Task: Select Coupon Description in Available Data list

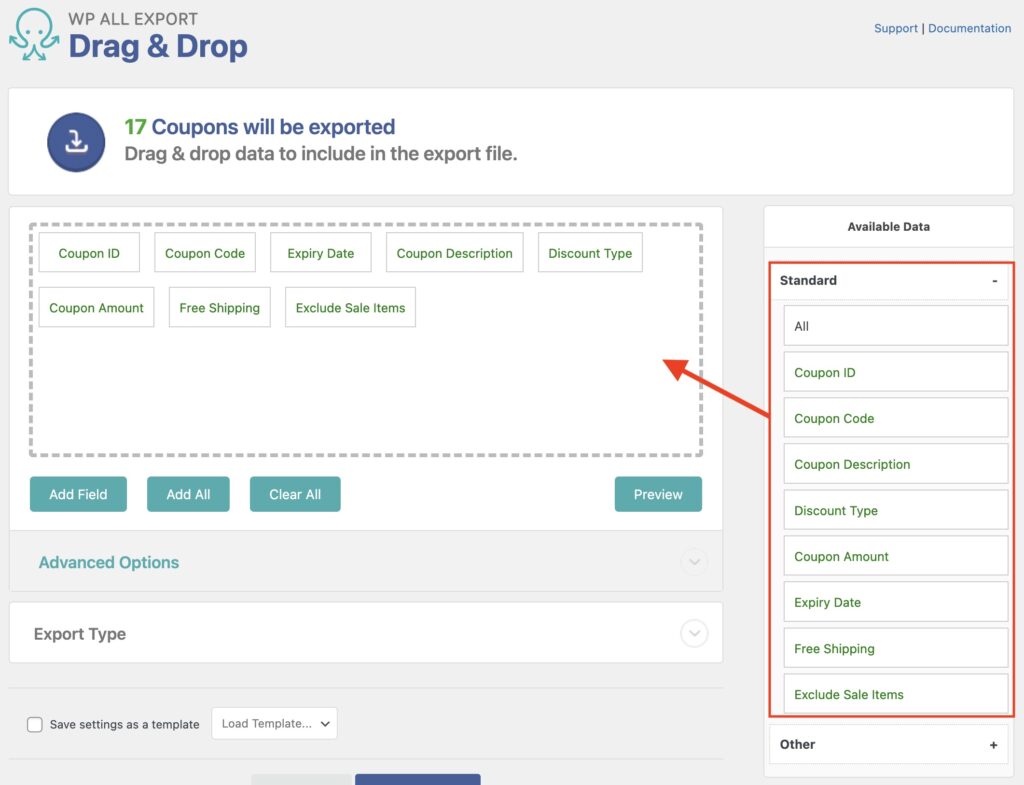Action: click(x=895, y=464)
